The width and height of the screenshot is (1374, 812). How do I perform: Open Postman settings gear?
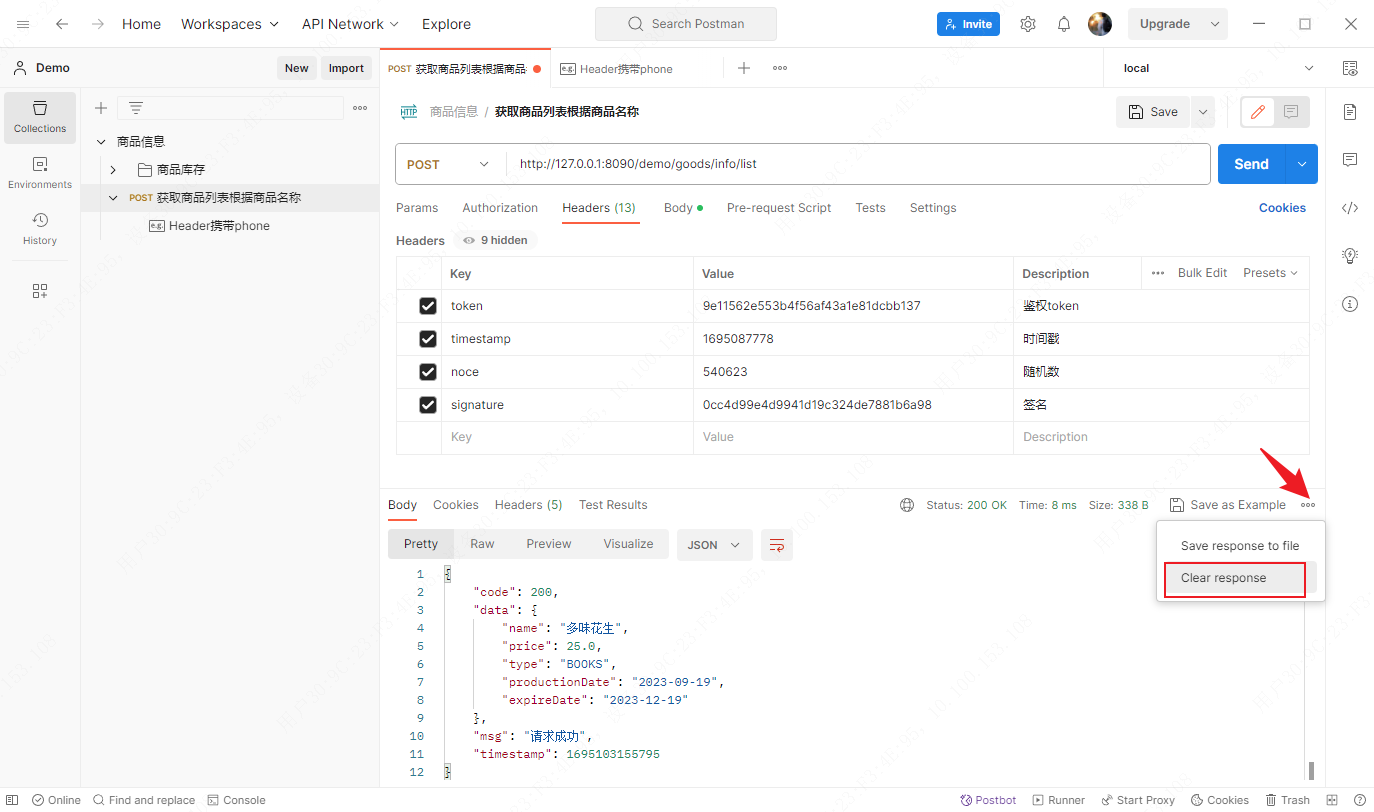tap(1028, 24)
